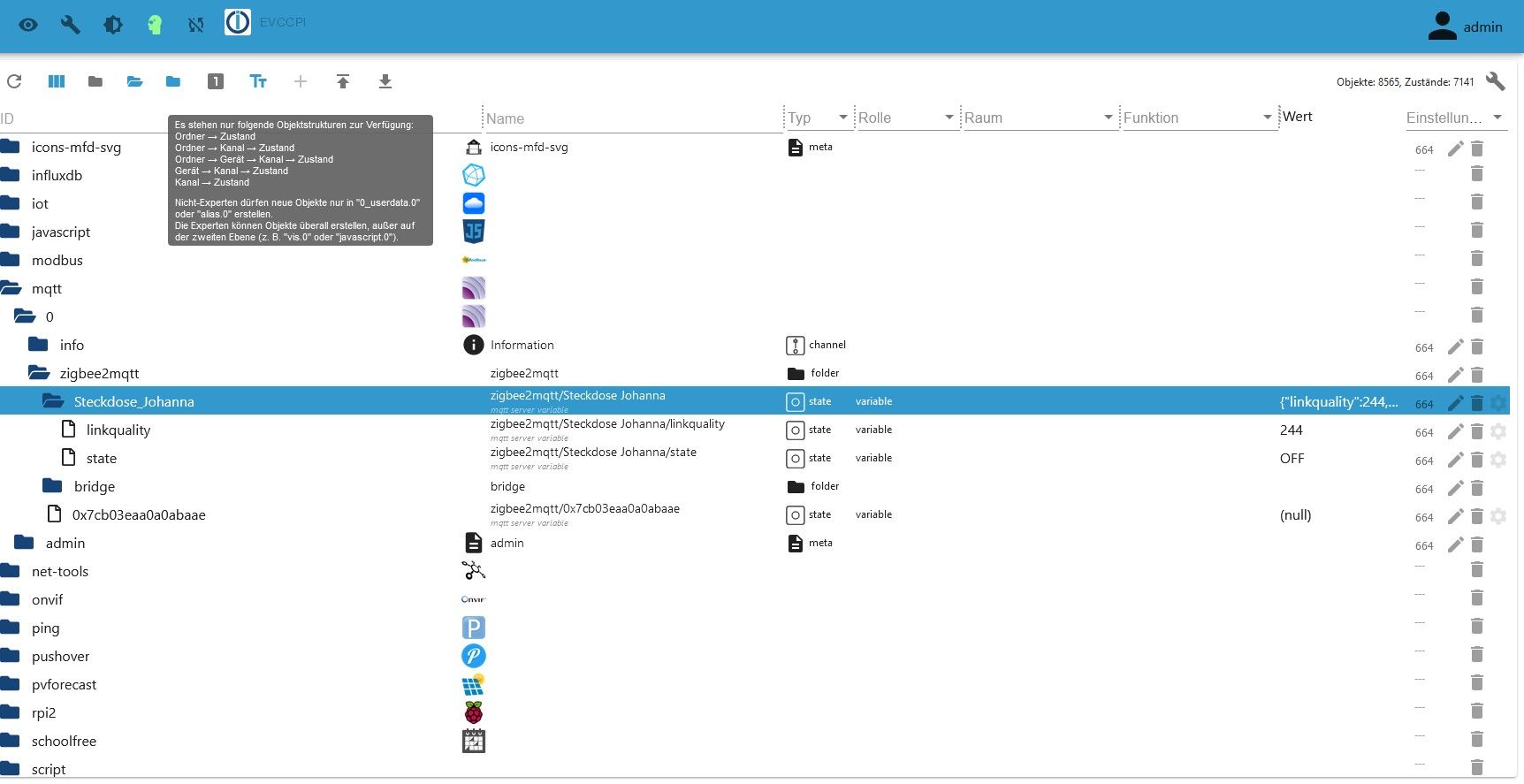The height and width of the screenshot is (784, 1524).
Task: Open custom settings gear for linkquality row
Action: 1497,431
